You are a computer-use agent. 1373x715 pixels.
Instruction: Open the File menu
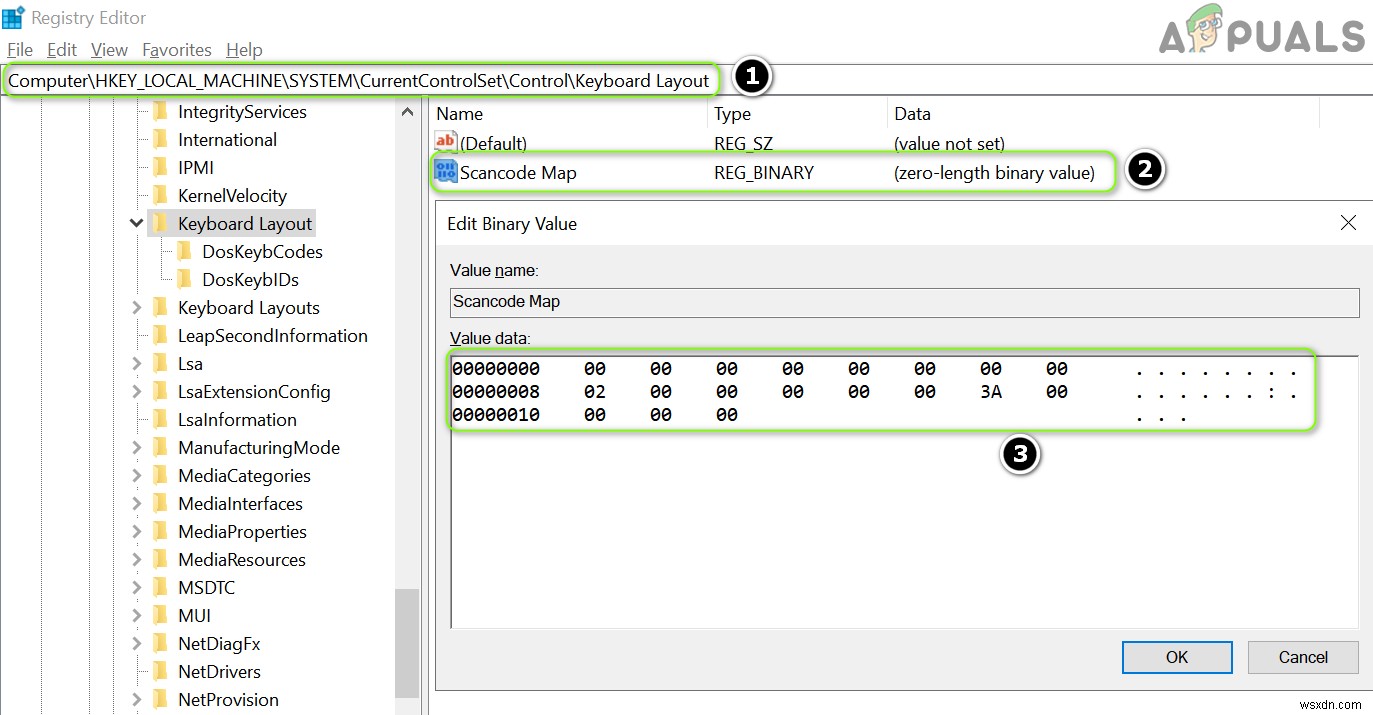[20, 50]
